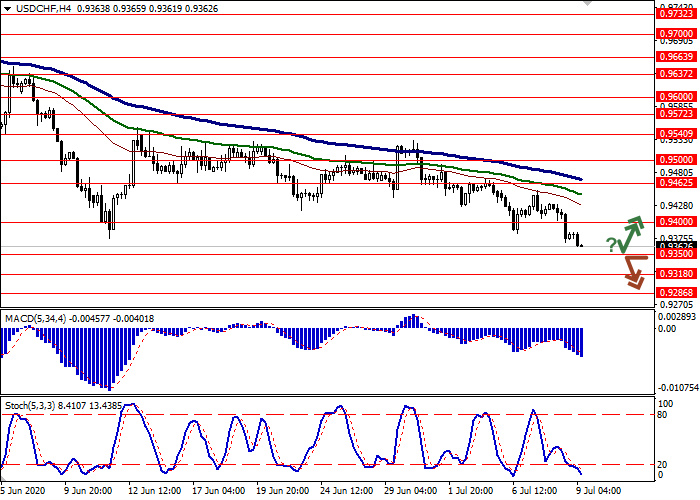Screen dimensions: 700x500
Task: Click the 0.93180 price level label
Action: pyautogui.click(x=676, y=272)
